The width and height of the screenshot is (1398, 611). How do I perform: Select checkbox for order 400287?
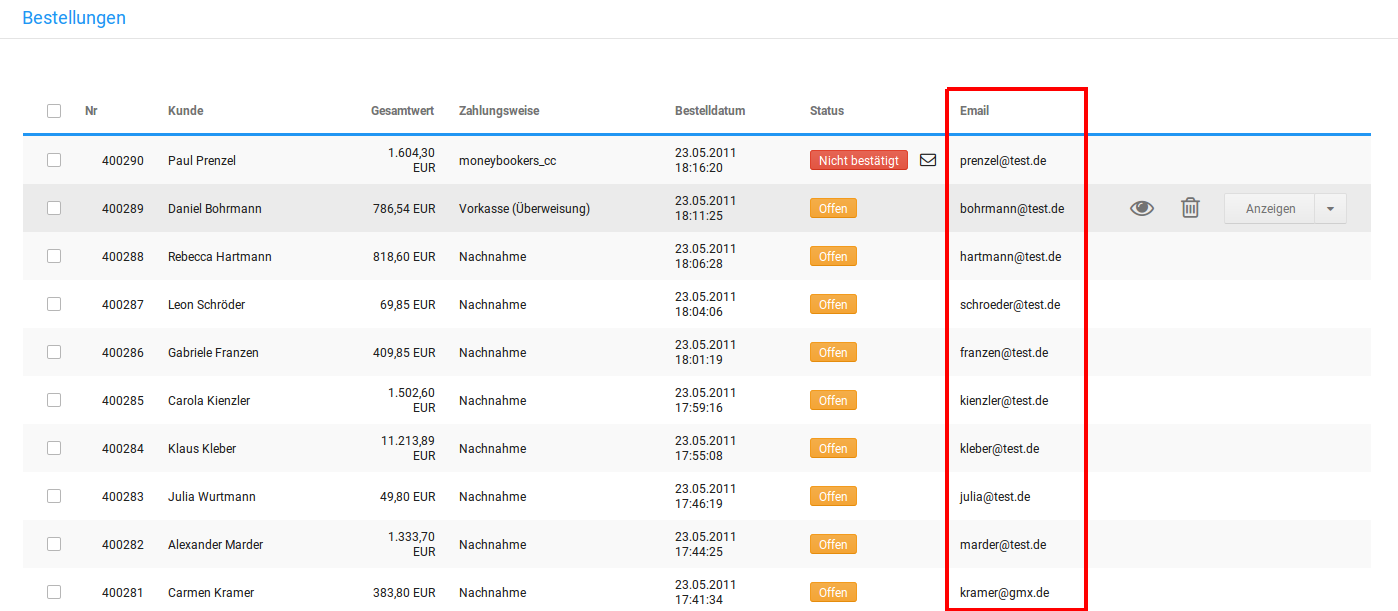(54, 304)
